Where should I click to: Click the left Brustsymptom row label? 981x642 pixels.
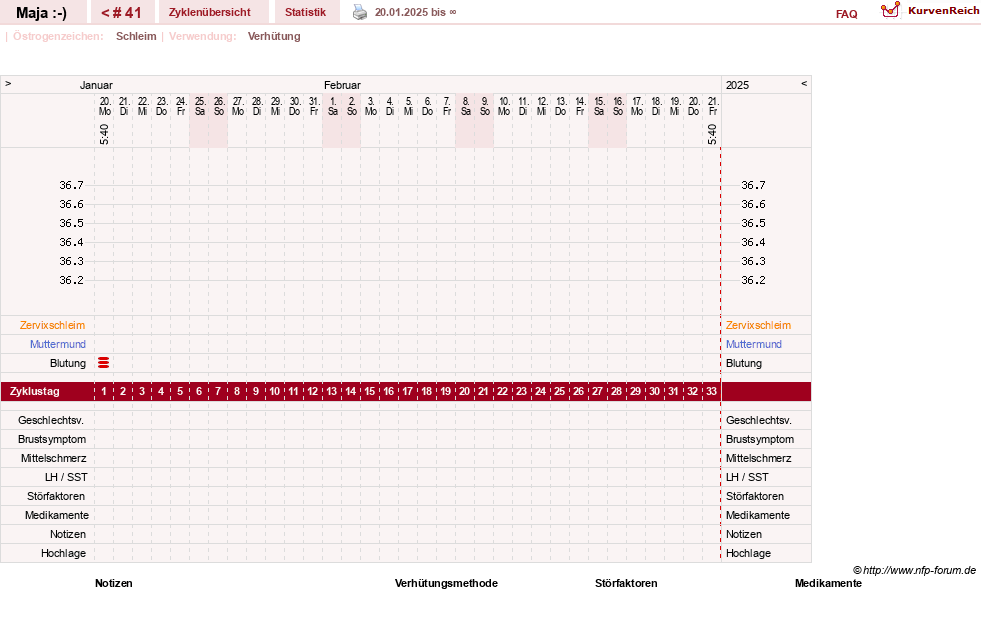[52, 439]
